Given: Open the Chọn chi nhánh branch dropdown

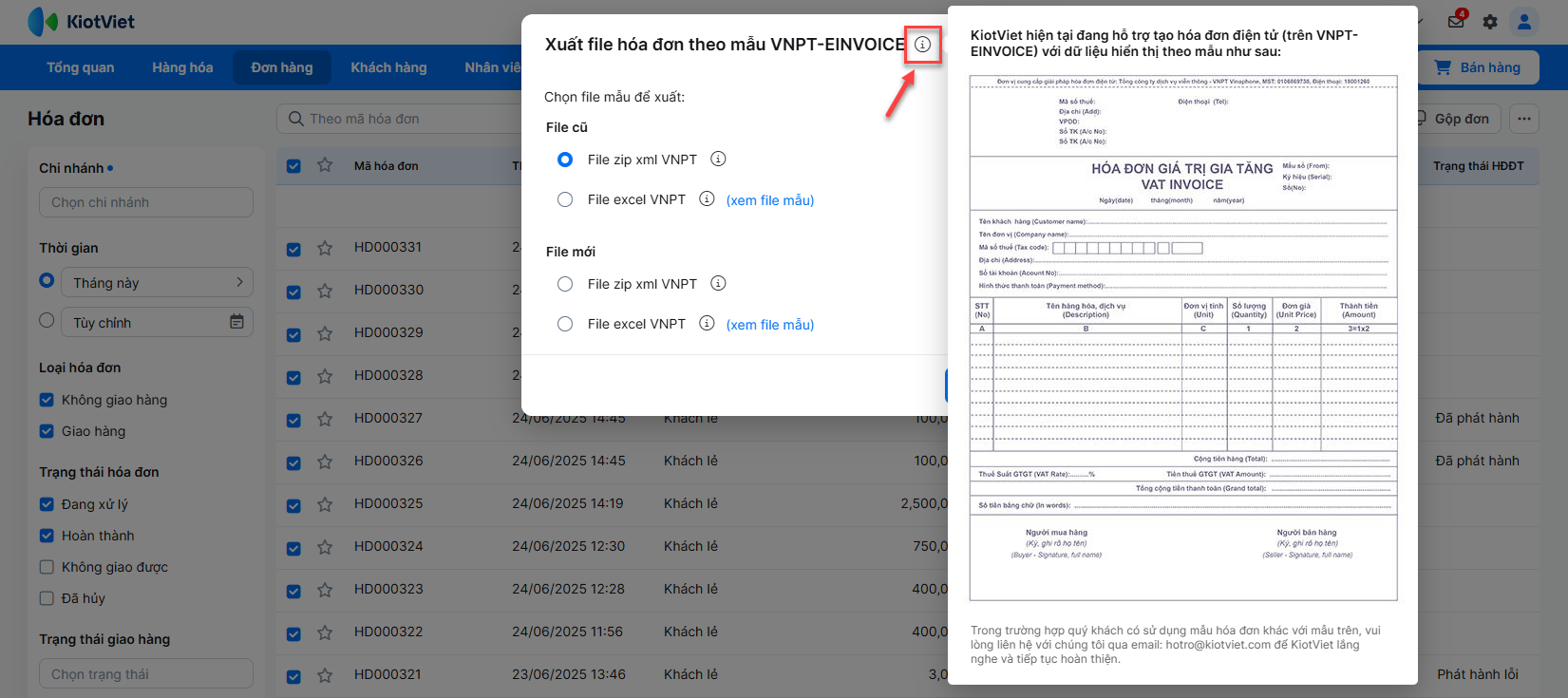Looking at the screenshot, I should (x=146, y=202).
